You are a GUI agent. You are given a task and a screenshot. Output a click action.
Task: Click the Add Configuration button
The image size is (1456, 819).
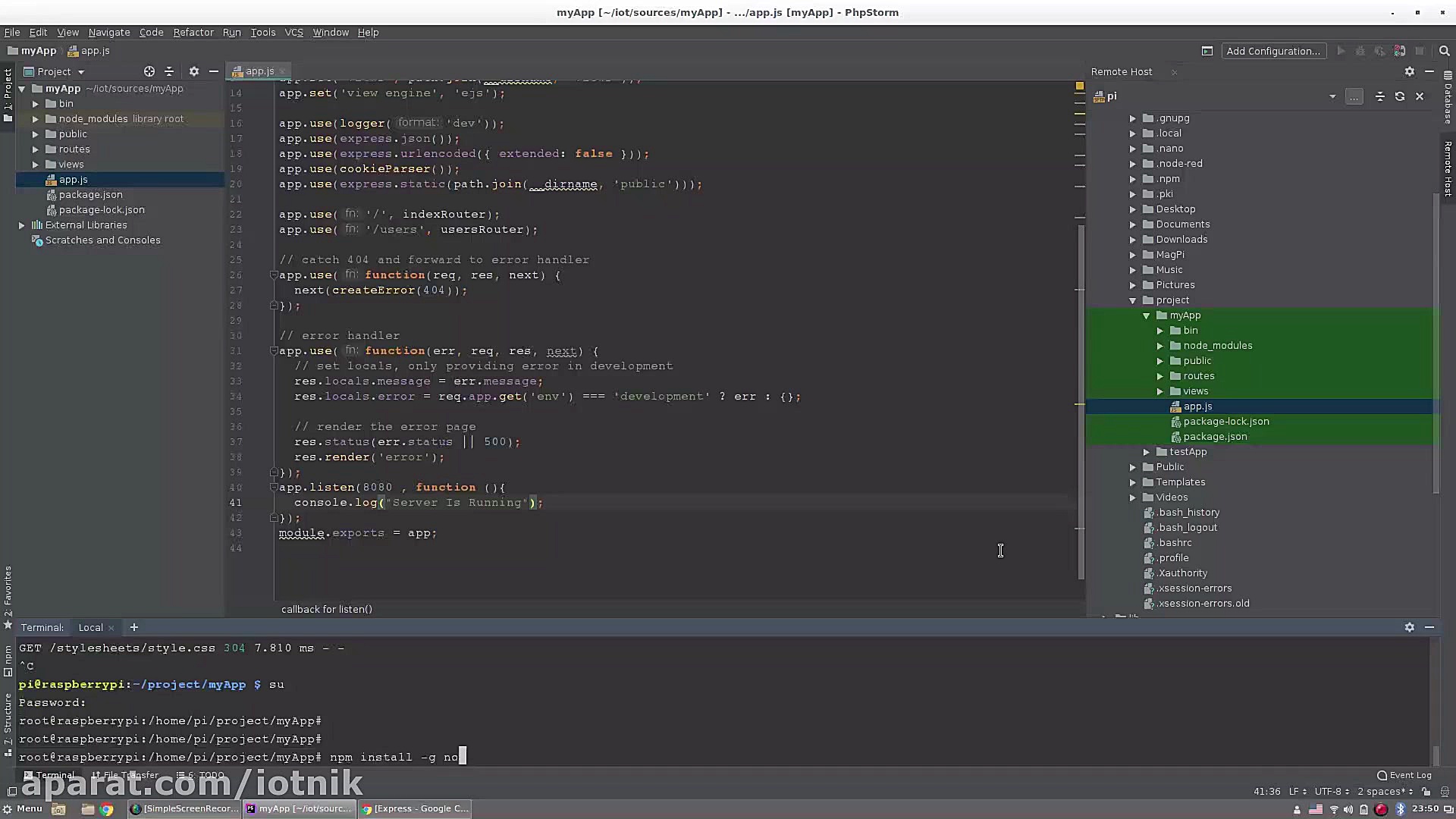tap(1272, 51)
